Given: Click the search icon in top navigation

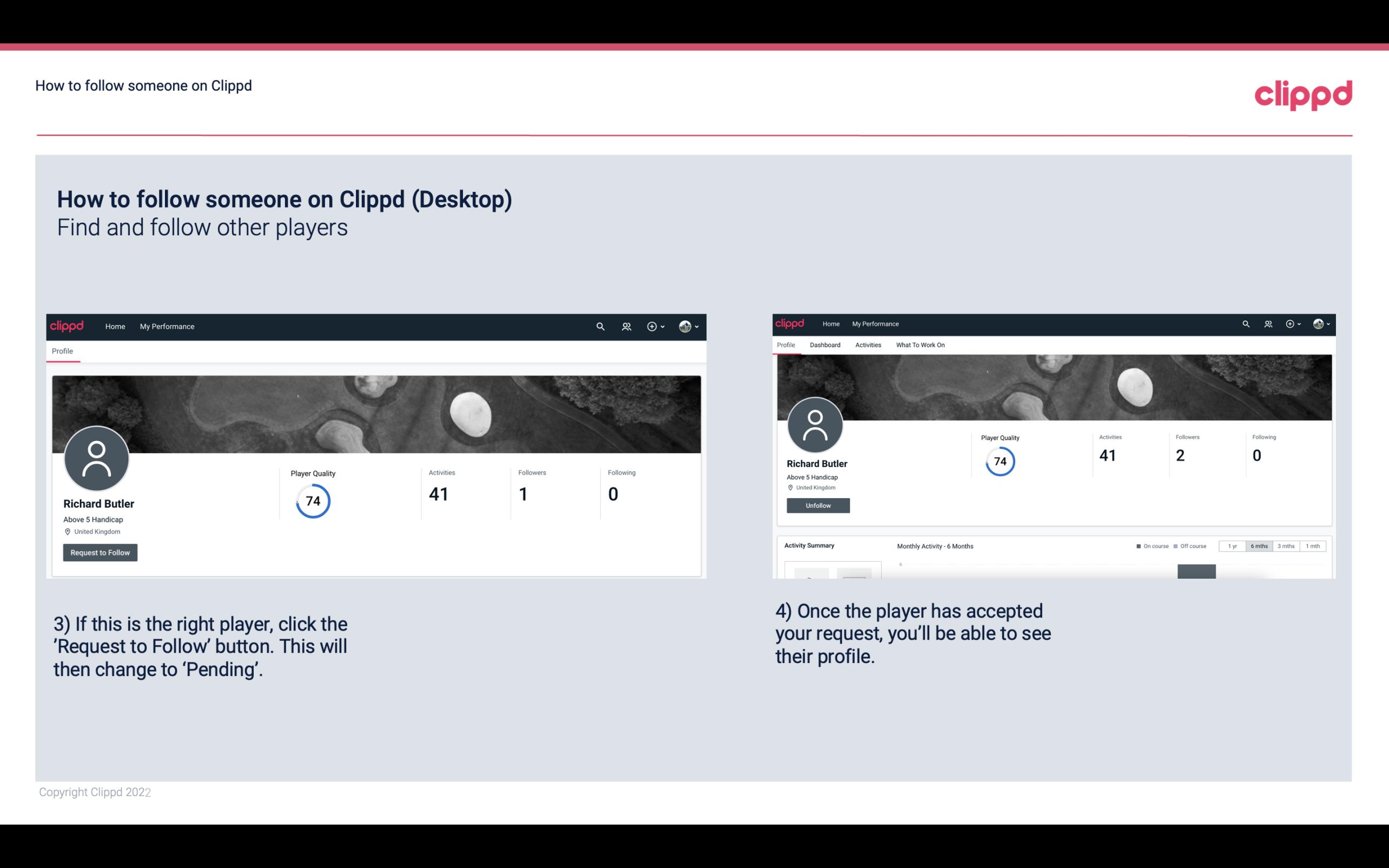Looking at the screenshot, I should [600, 326].
